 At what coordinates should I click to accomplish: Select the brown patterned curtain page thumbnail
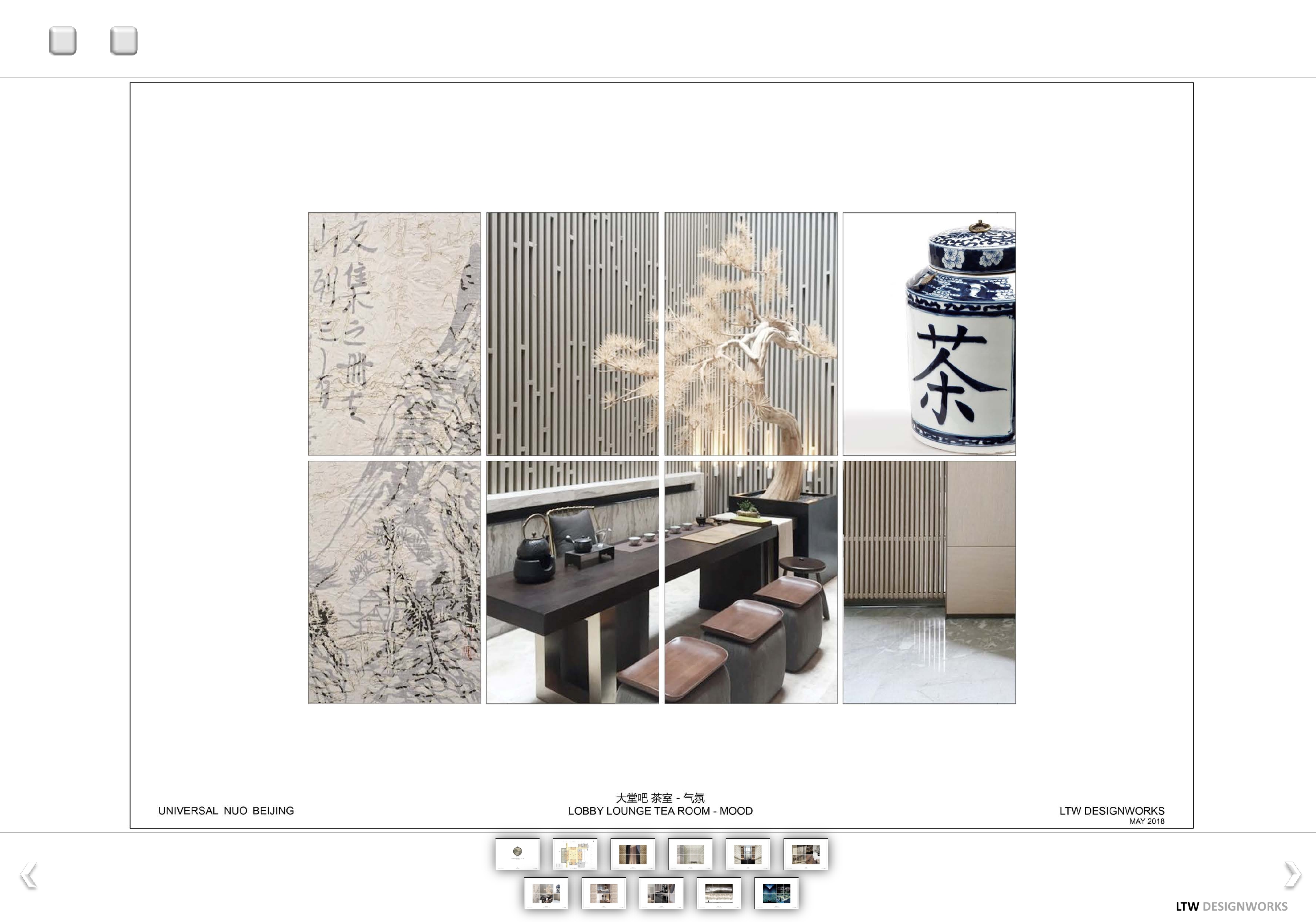[x=633, y=854]
